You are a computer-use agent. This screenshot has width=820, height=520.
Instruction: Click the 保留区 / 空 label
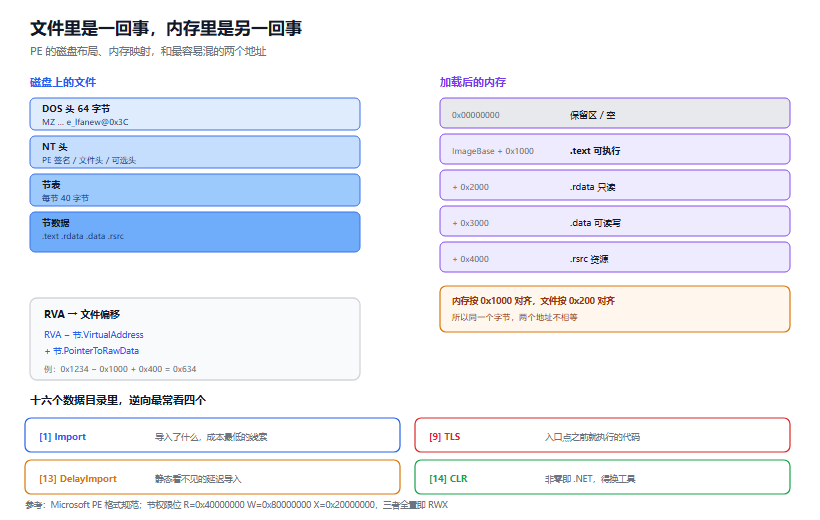pos(593,115)
